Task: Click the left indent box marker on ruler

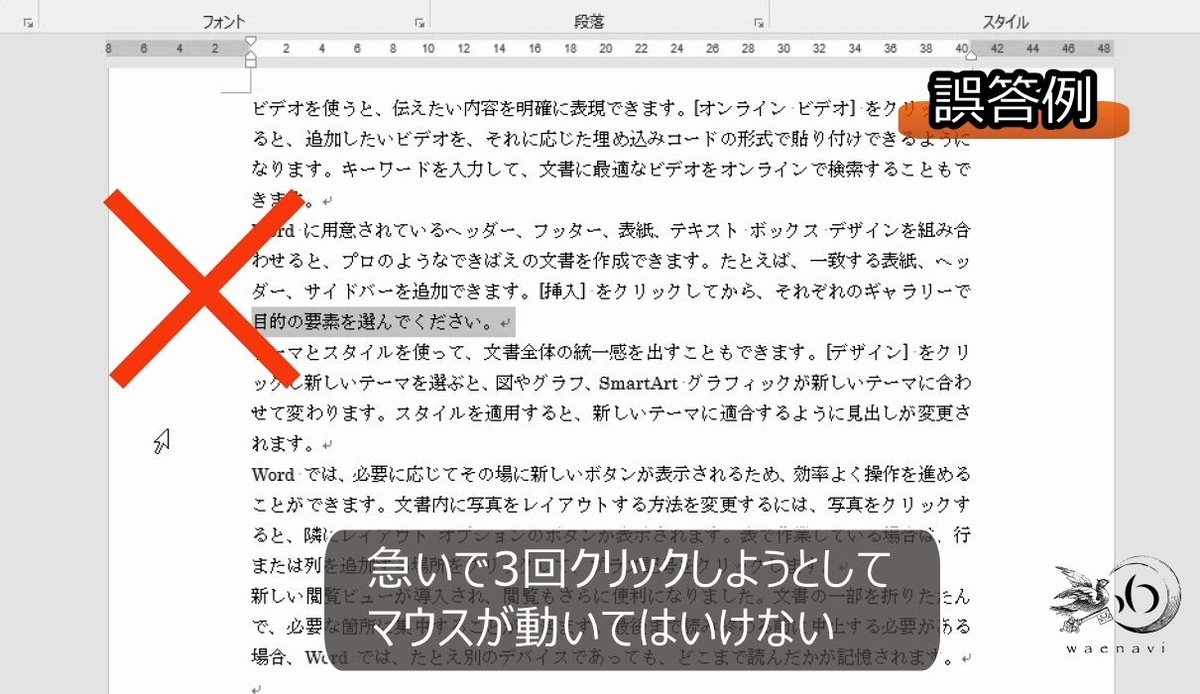Action: pyautogui.click(x=250, y=63)
